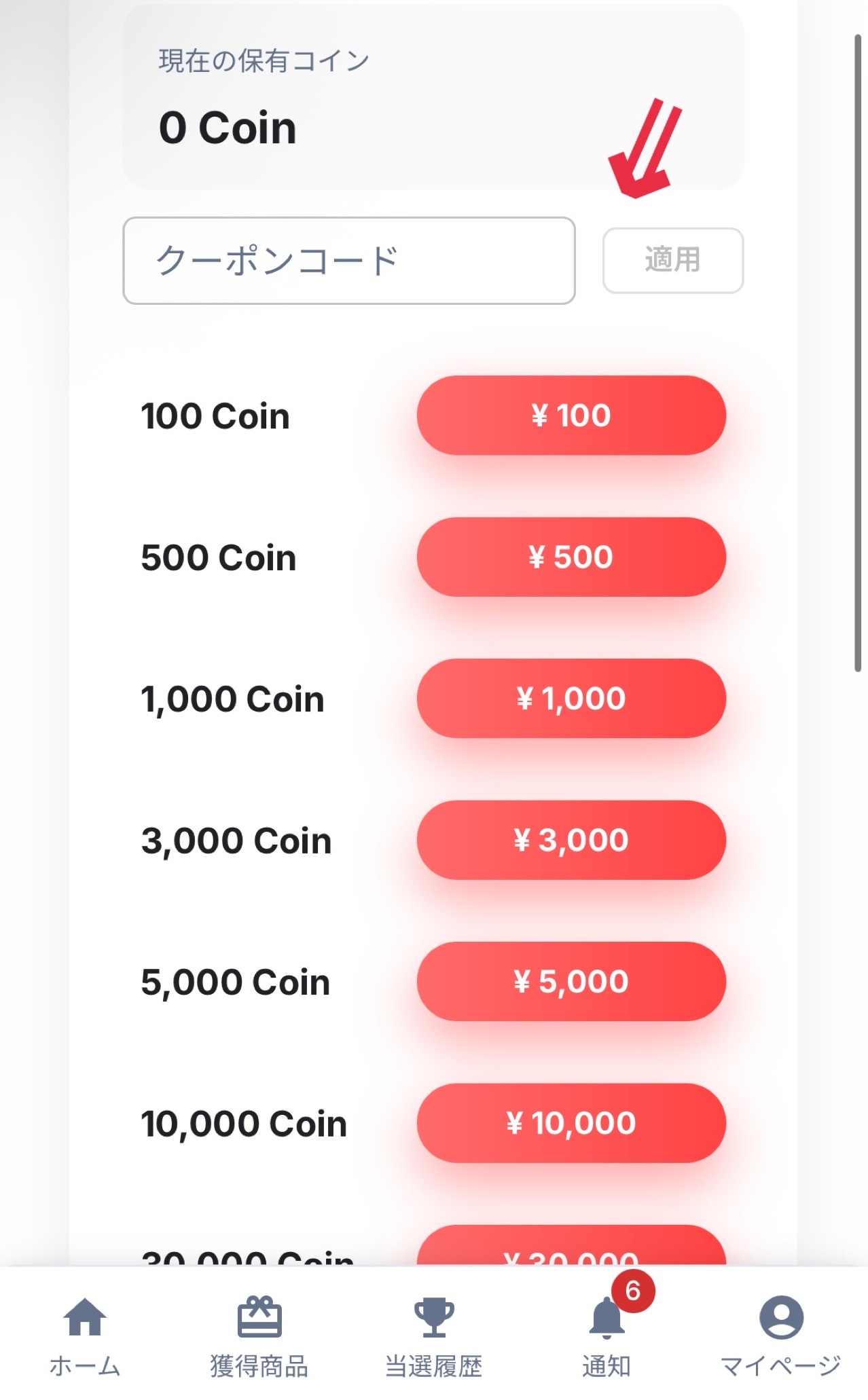868x1400 pixels.
Task: Buy 100 Coin for ¥ 100
Action: click(x=571, y=416)
